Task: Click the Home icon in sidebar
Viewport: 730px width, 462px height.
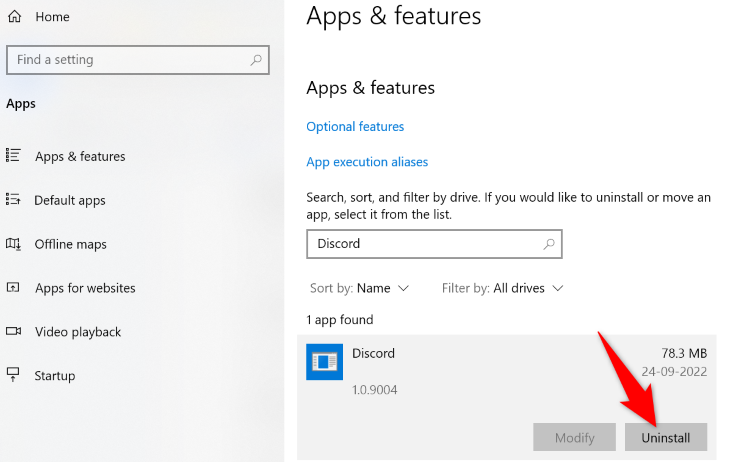Action: click(x=14, y=17)
